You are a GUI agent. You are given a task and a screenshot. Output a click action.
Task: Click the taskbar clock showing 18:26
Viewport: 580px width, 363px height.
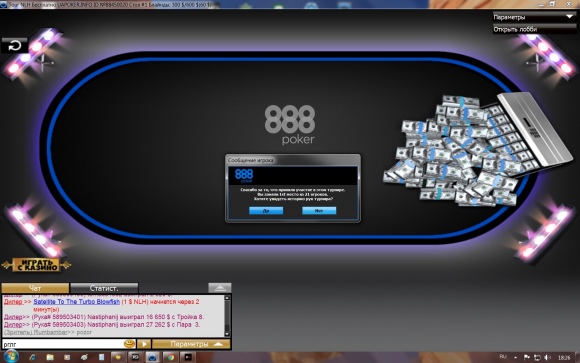pos(564,357)
